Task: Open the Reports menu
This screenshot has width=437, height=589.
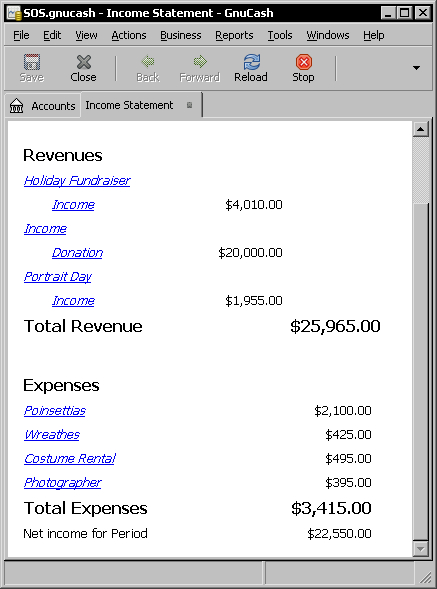Action: coord(234,35)
